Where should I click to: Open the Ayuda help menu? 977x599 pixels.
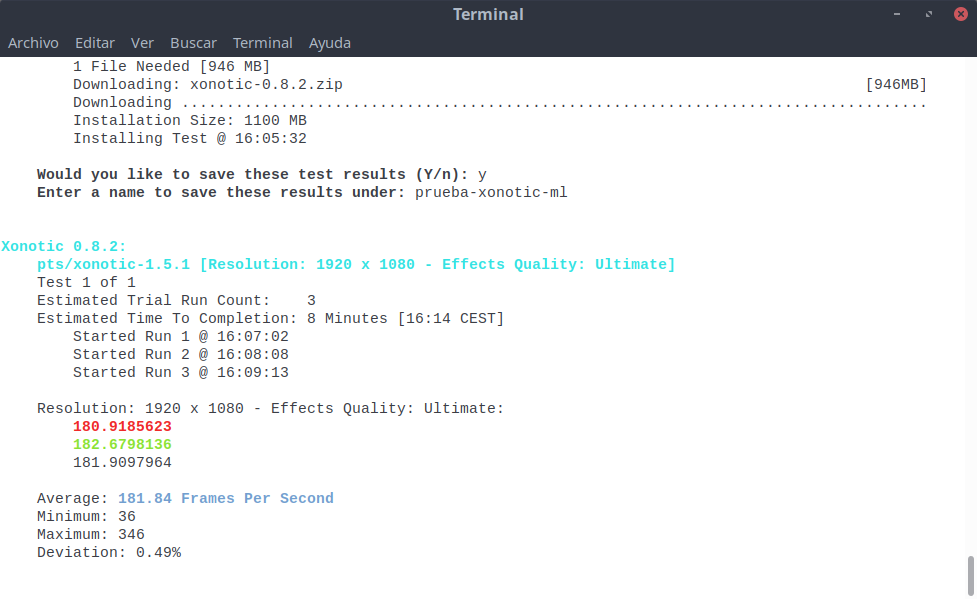pos(329,43)
